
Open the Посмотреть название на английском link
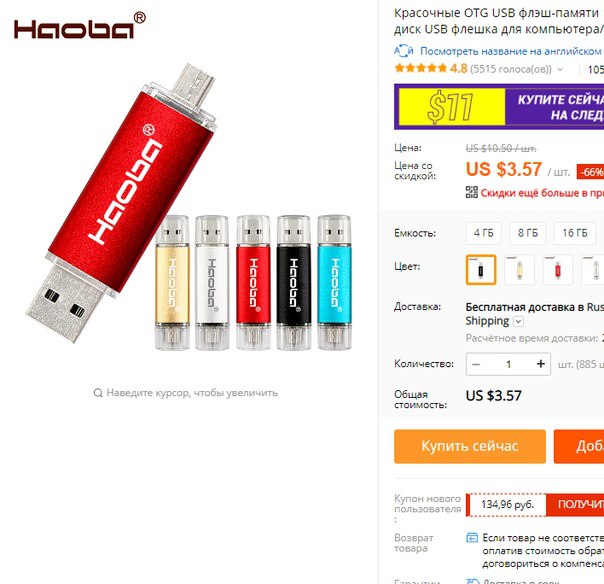point(511,51)
